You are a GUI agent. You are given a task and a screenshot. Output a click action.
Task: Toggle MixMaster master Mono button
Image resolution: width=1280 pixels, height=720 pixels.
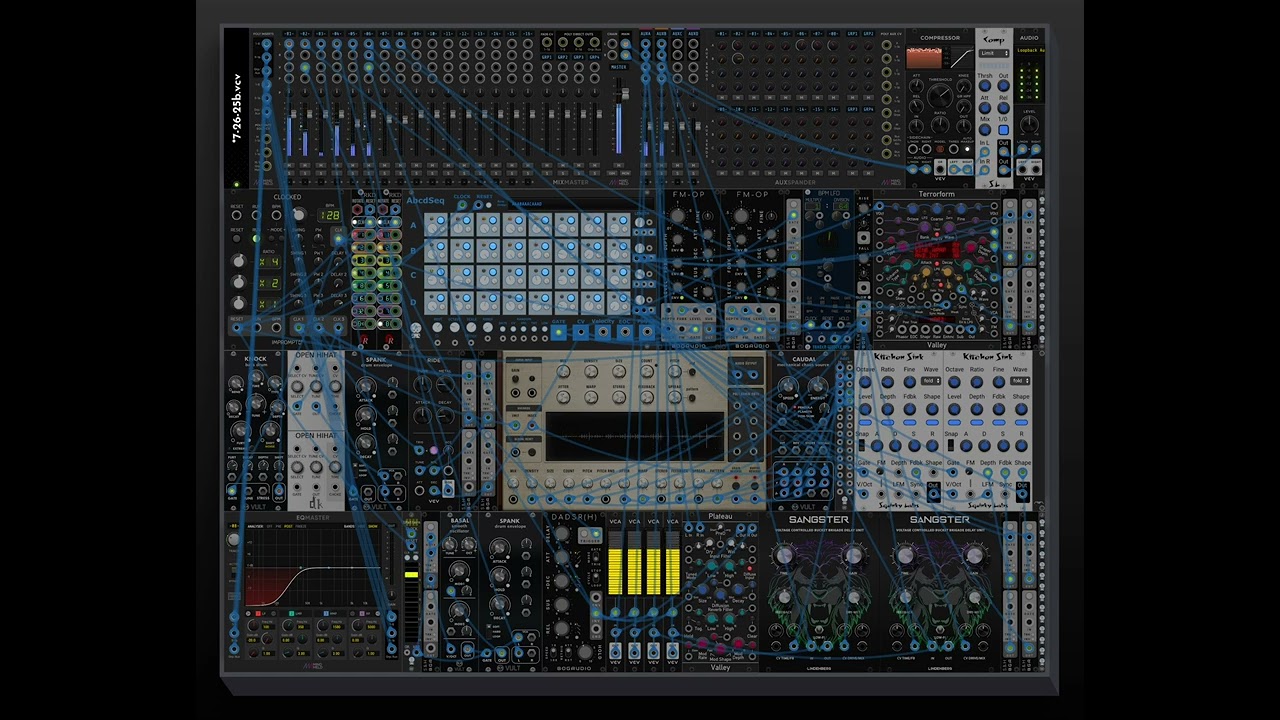626,173
